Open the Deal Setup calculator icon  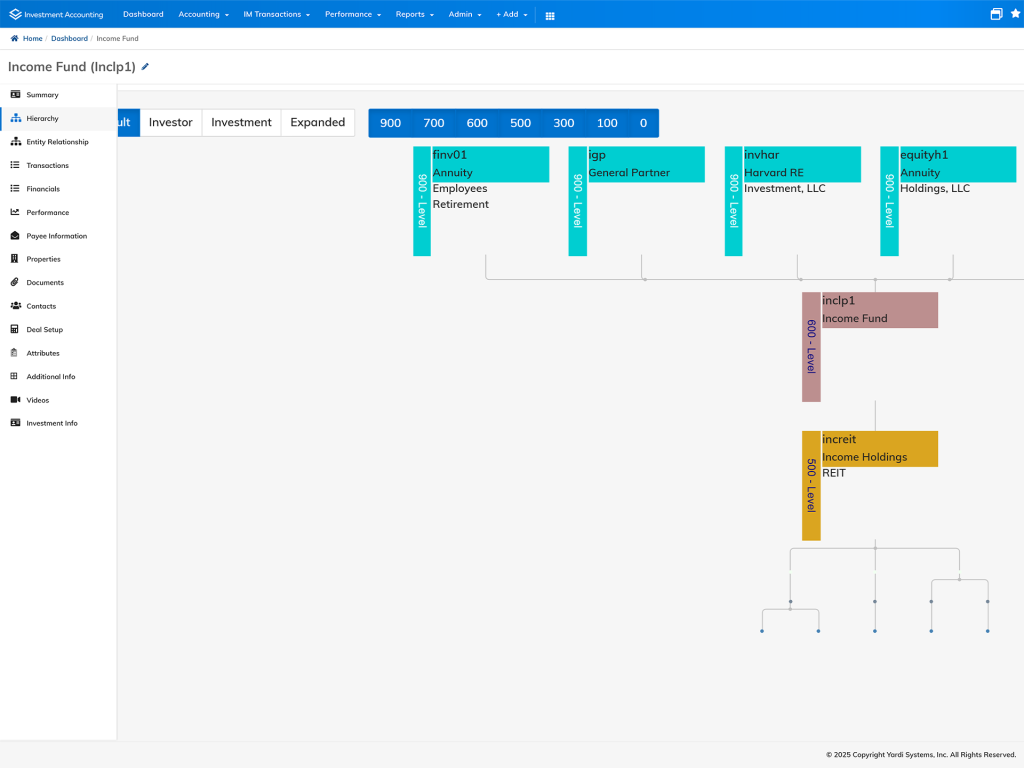(x=14, y=329)
